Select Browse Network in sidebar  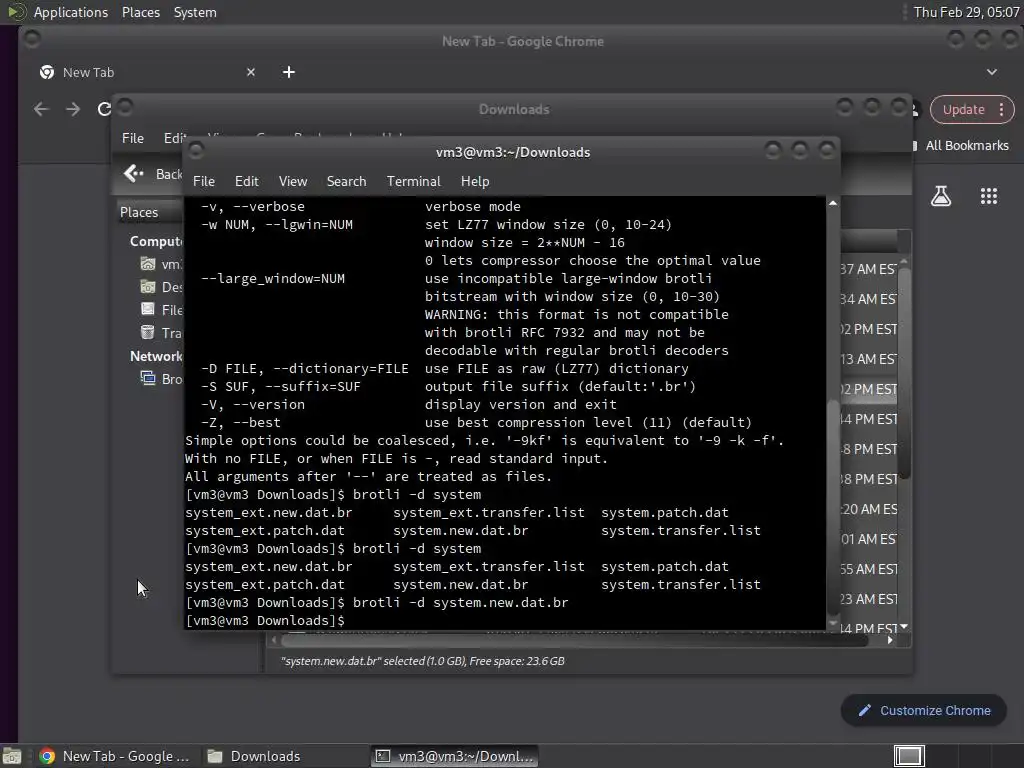[x=161, y=379]
